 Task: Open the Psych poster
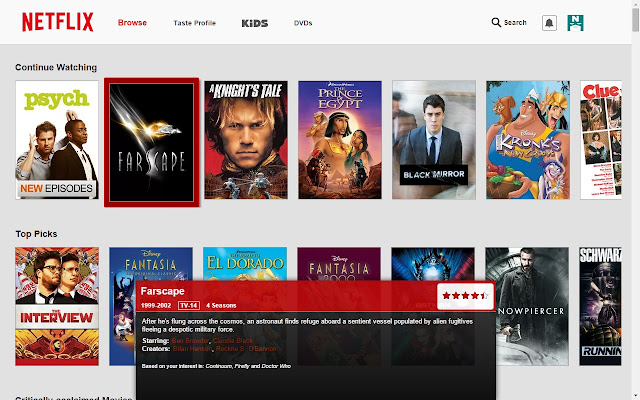(x=57, y=140)
